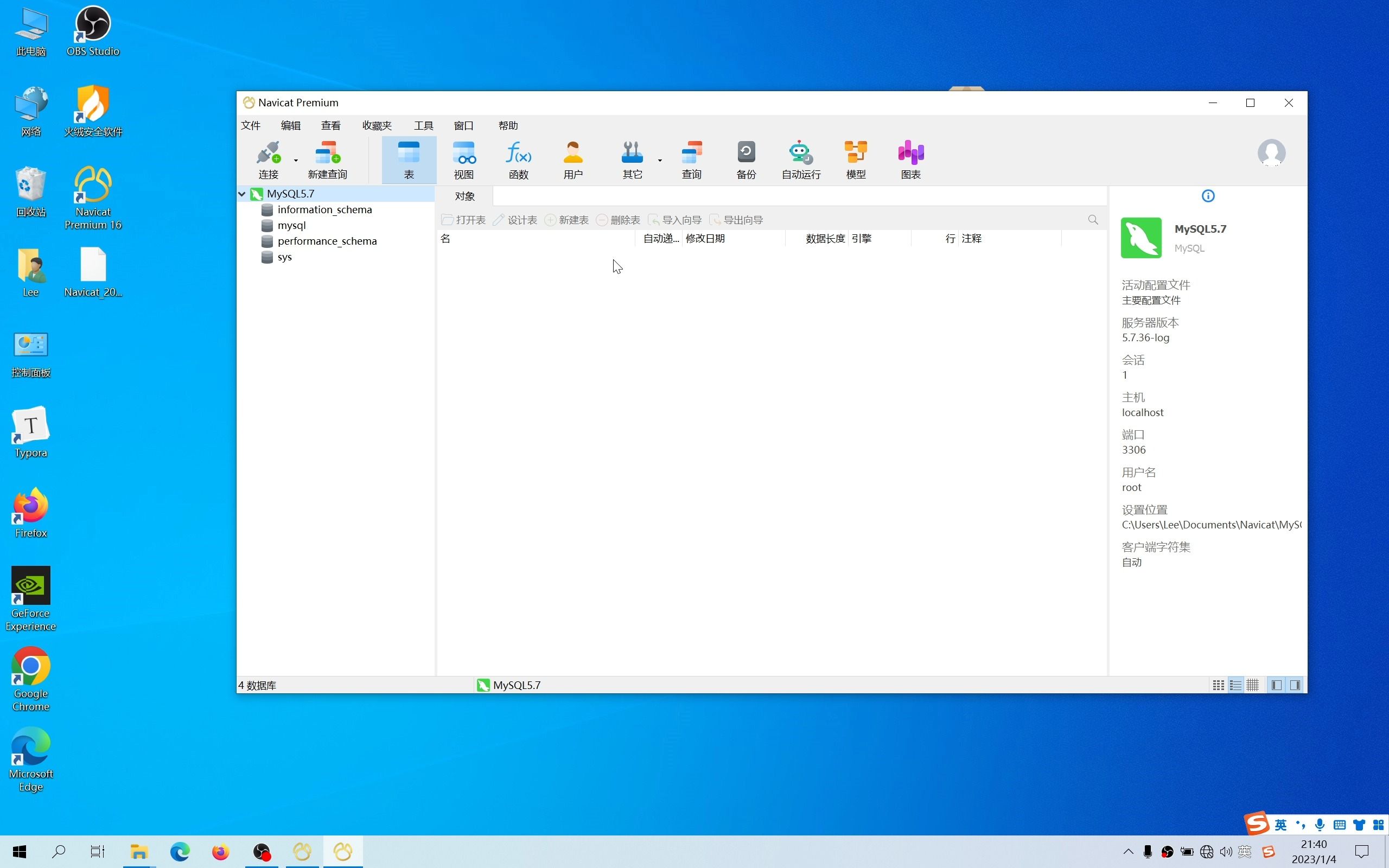Click the Backup (备份) toolbar icon
The width and height of the screenshot is (1389, 868).
746,159
